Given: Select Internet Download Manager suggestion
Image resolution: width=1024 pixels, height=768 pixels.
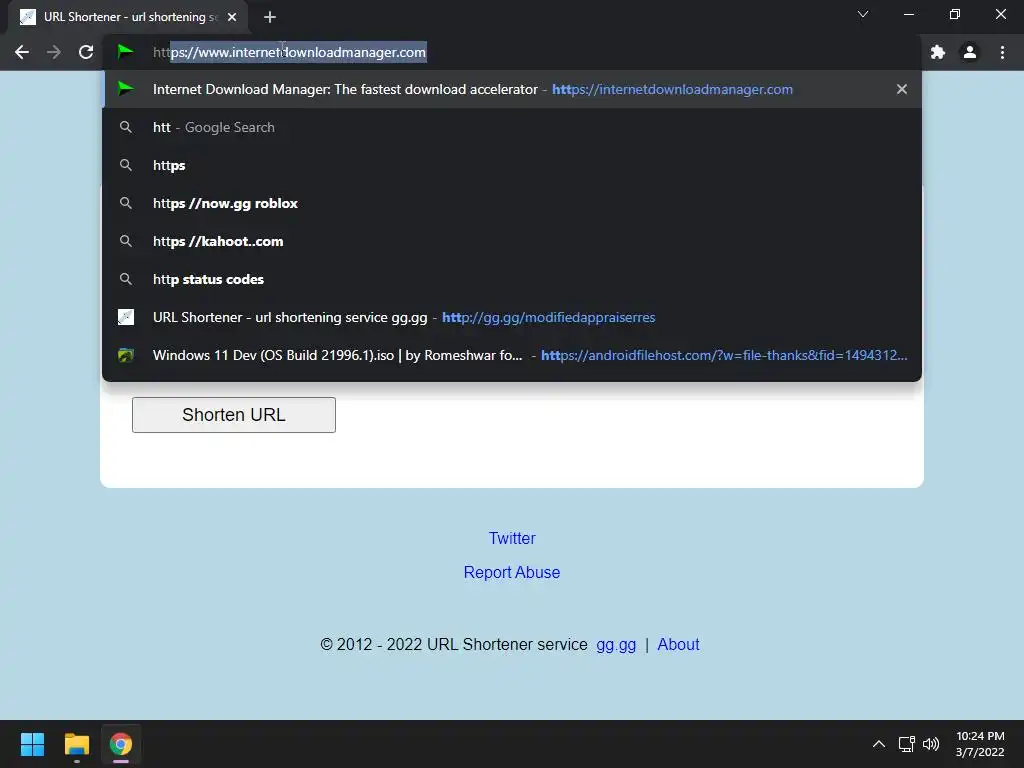Looking at the screenshot, I should coord(512,89).
